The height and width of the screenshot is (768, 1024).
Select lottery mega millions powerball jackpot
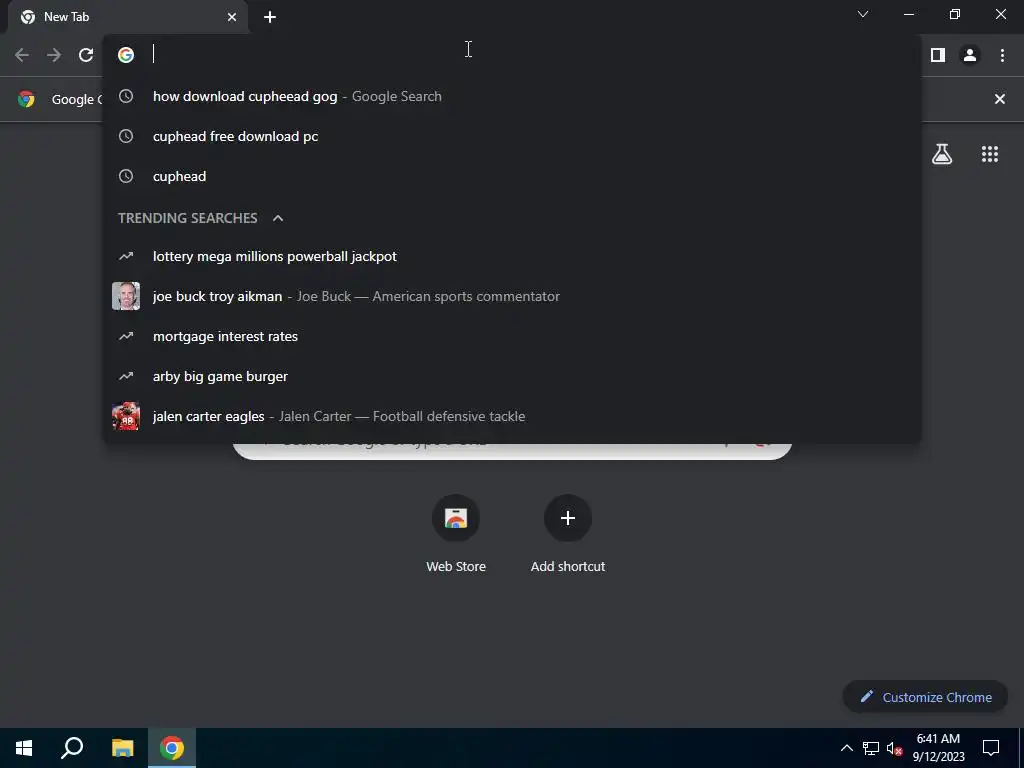[x=512, y=257]
